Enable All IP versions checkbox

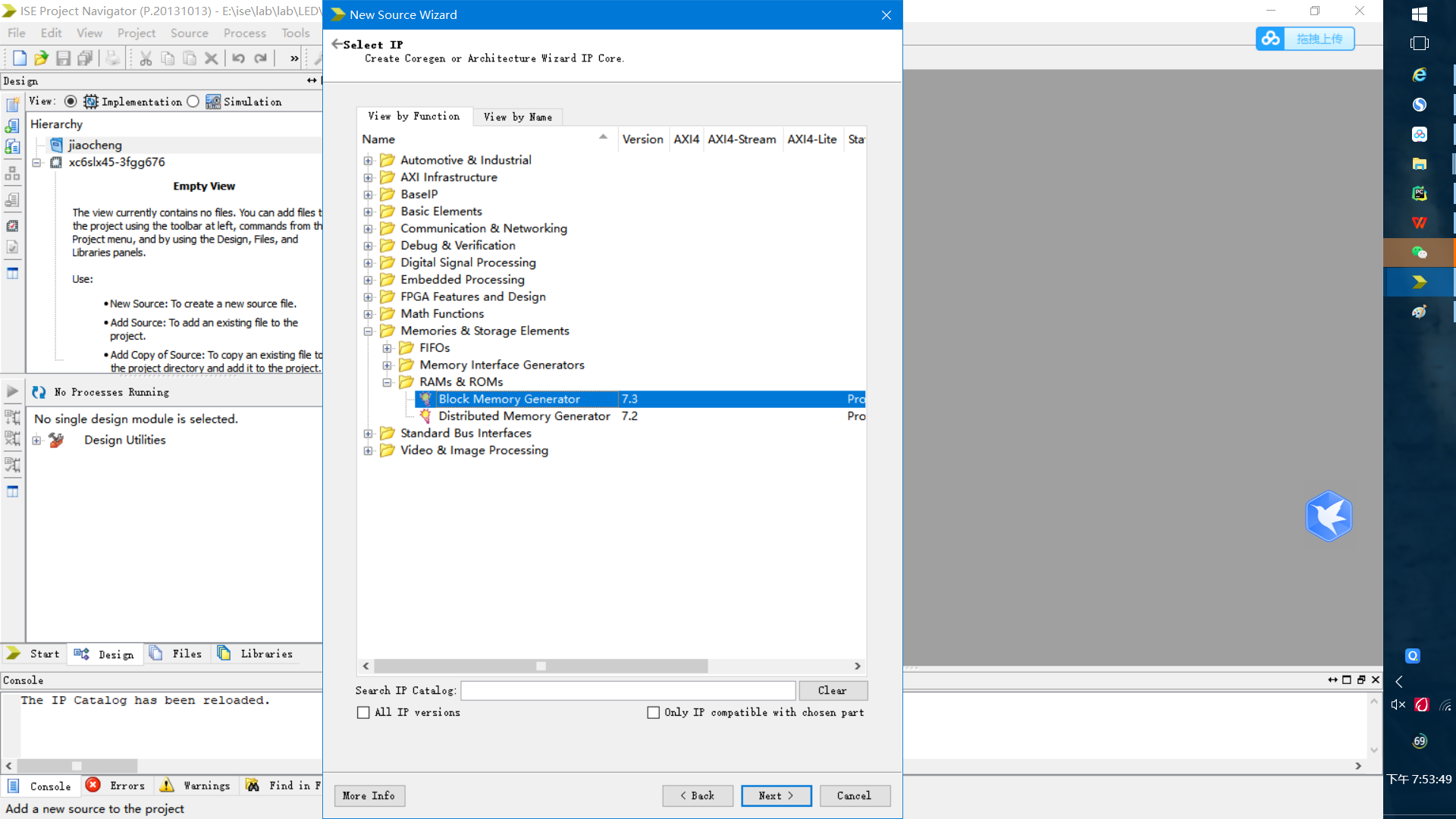click(363, 712)
